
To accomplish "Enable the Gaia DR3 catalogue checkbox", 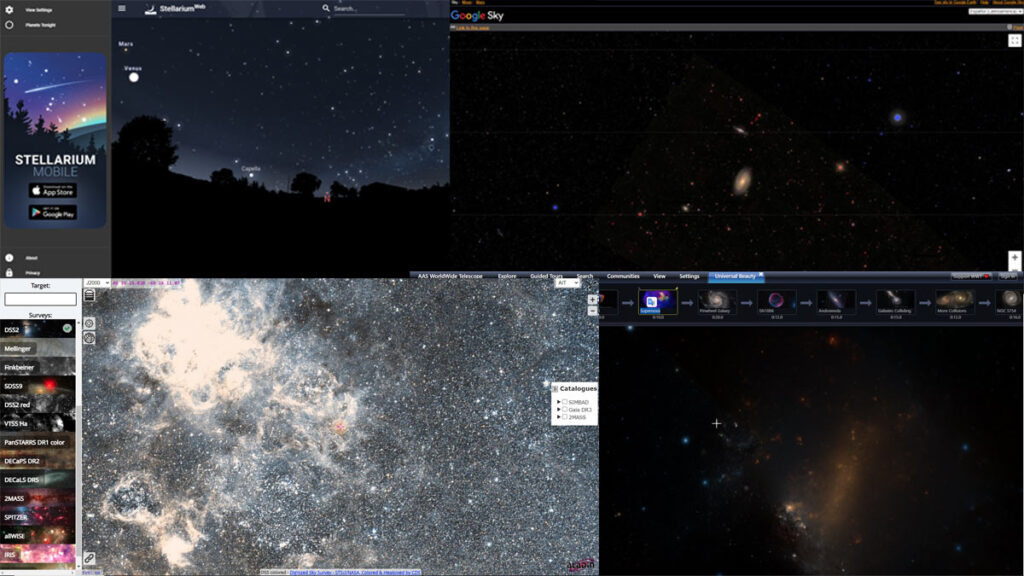I will coord(565,409).
